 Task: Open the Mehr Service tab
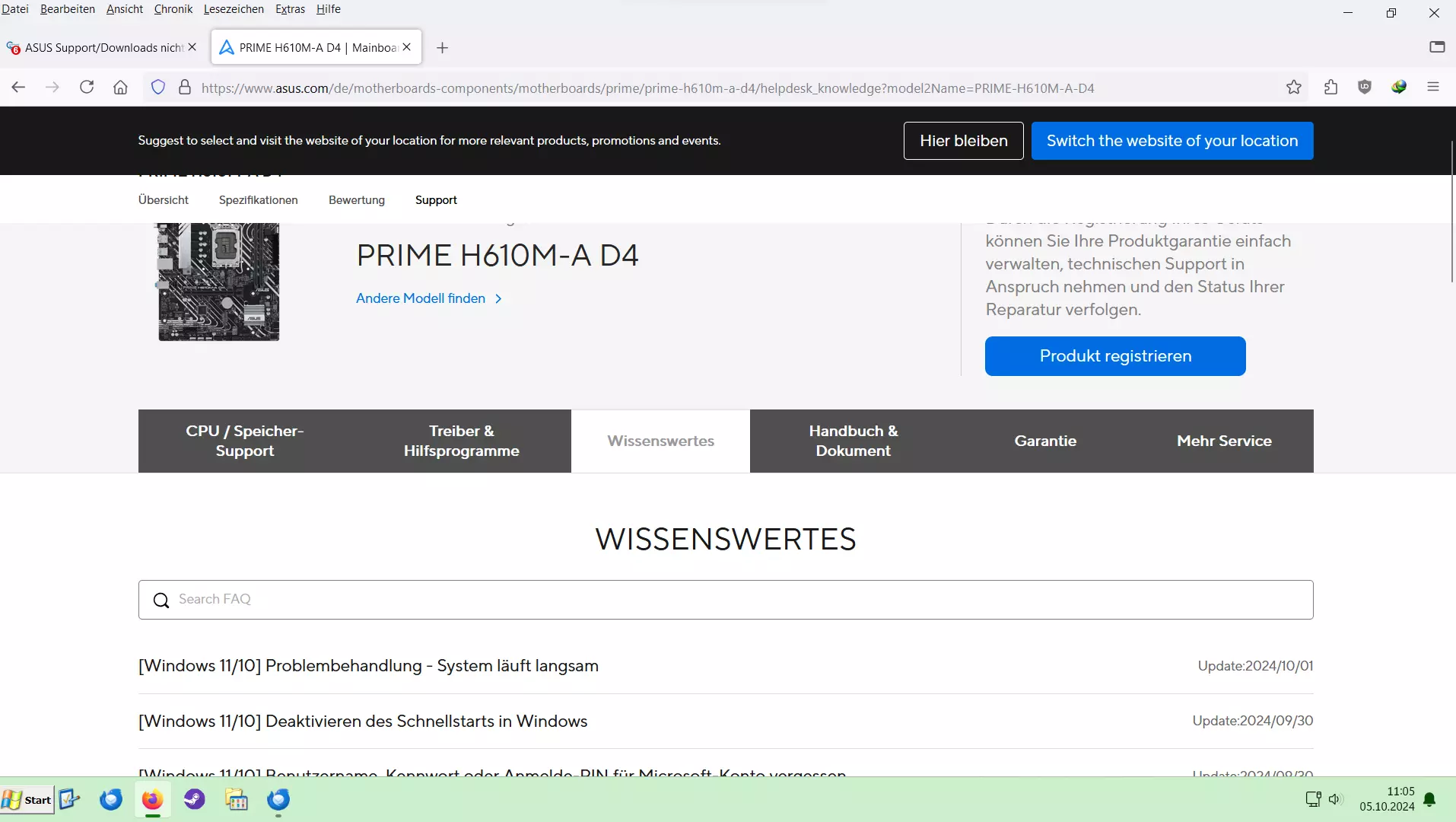1224,441
